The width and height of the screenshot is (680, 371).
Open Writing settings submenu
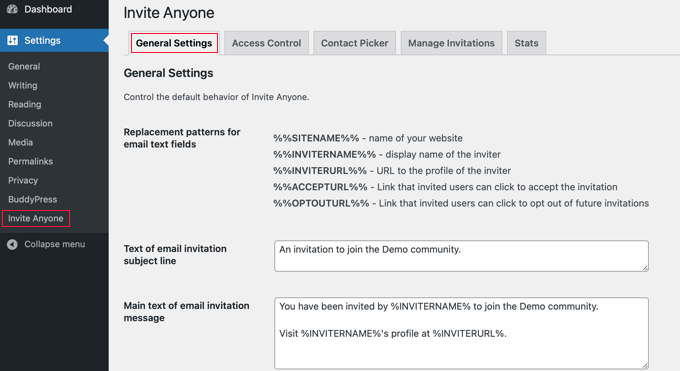(x=23, y=85)
